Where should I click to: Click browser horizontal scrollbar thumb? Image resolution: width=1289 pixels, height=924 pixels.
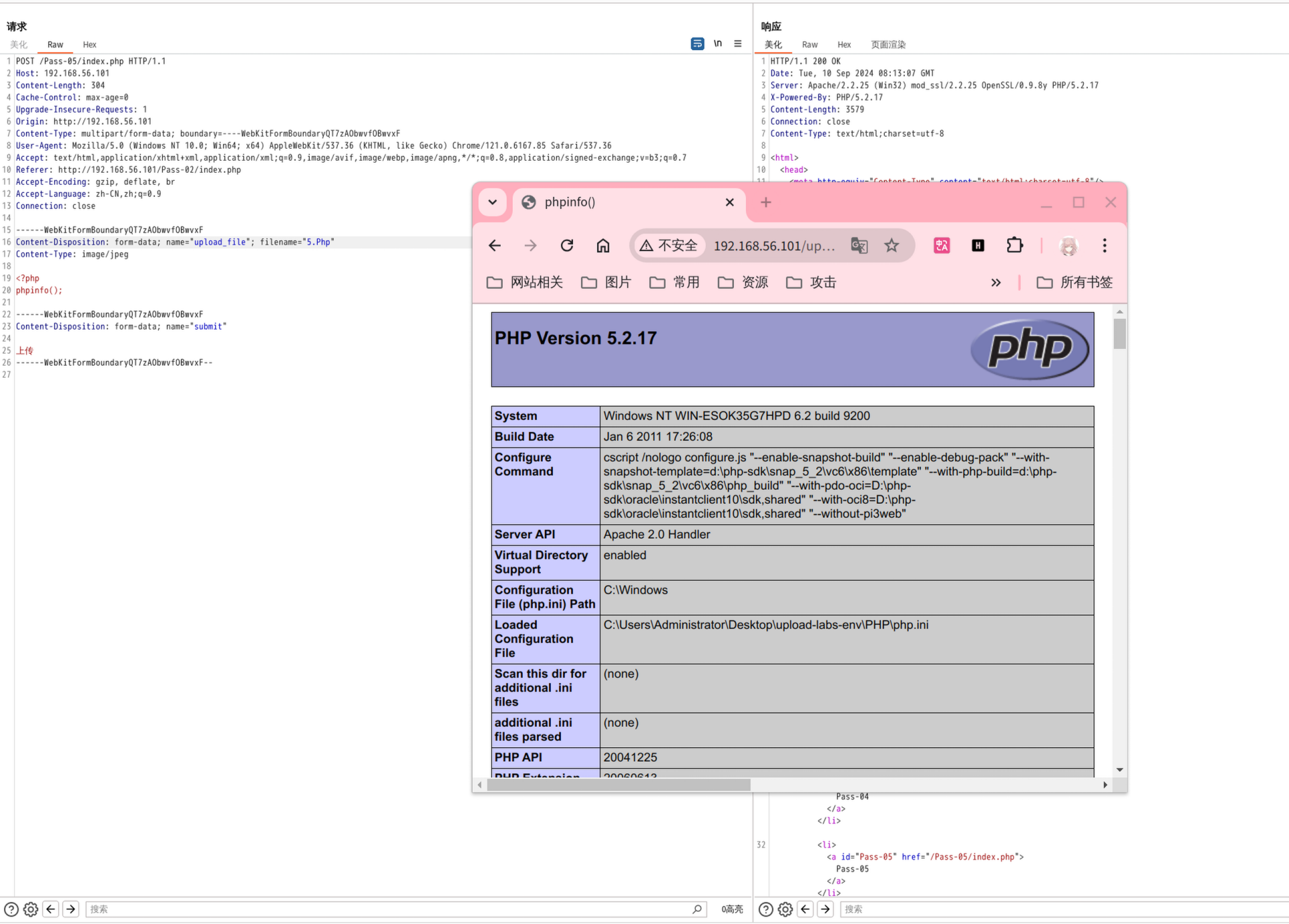618,785
